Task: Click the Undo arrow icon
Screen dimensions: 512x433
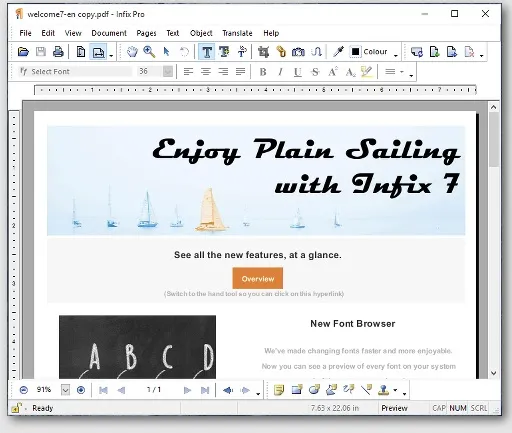Action: click(x=184, y=52)
